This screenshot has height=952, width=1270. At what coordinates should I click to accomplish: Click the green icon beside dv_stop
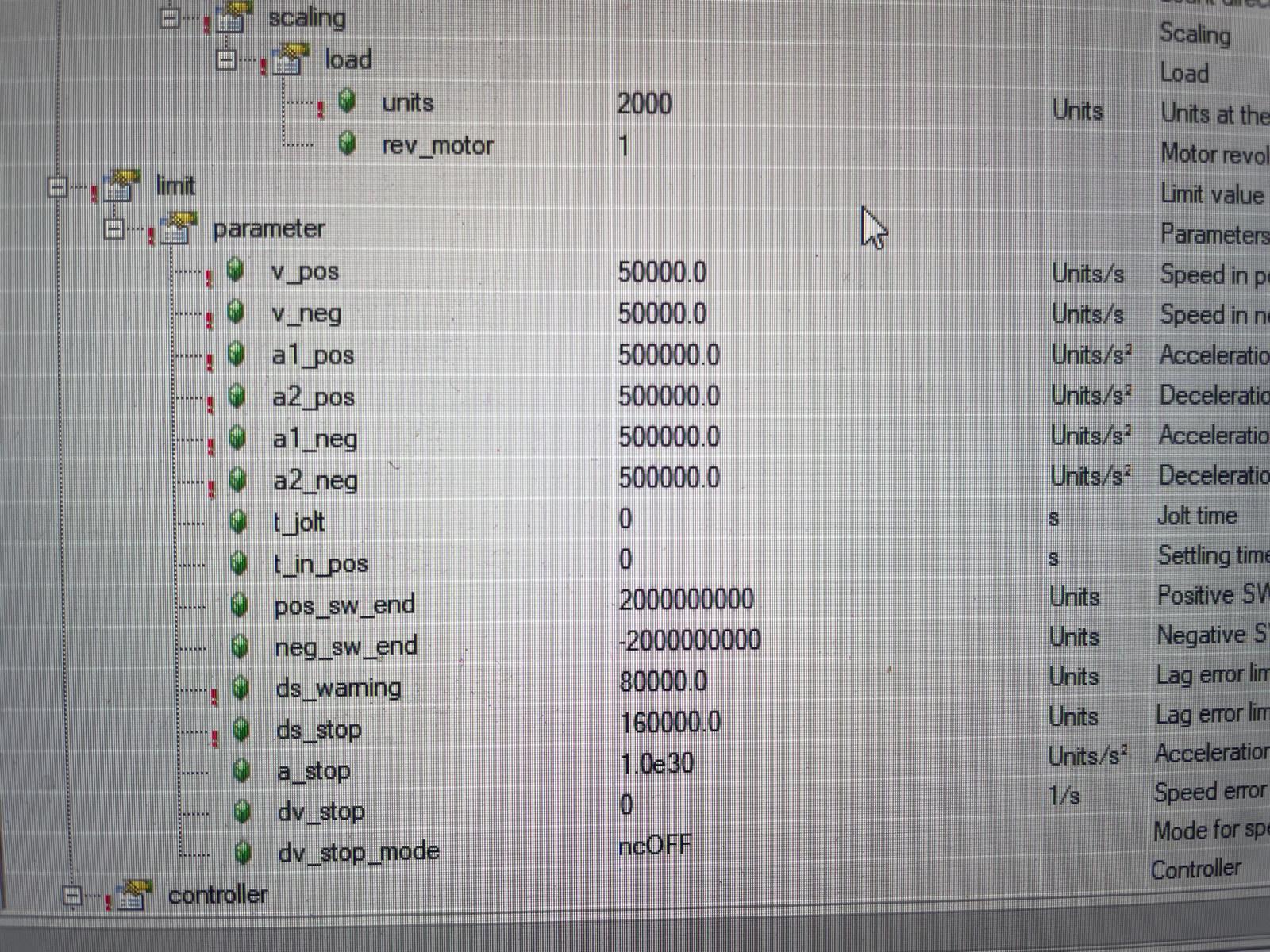[244, 811]
